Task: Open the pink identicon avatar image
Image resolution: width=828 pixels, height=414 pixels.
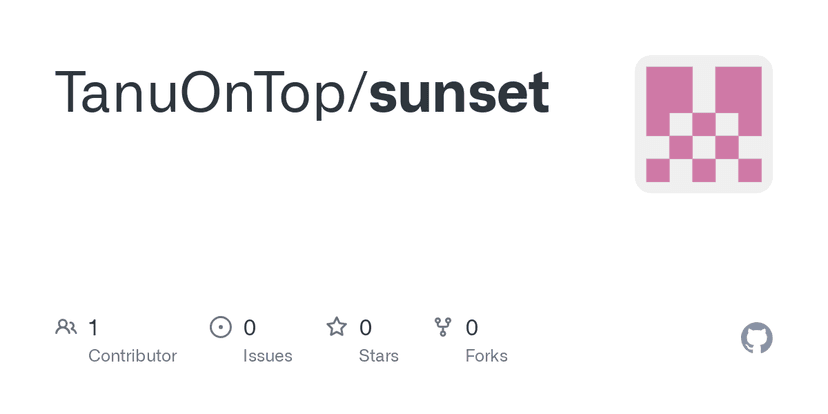Action: 703,124
